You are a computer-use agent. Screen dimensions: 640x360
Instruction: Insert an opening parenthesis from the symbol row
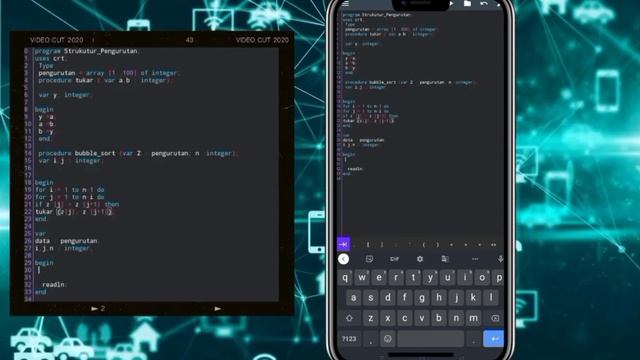(424, 244)
